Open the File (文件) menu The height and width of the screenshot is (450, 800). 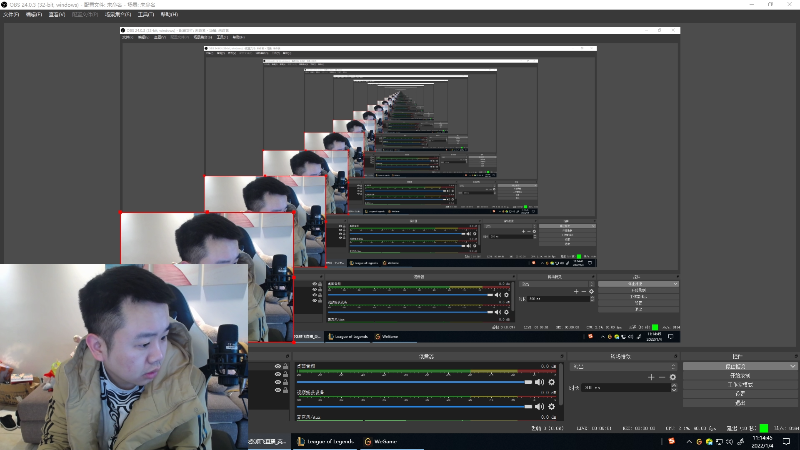pos(11,15)
